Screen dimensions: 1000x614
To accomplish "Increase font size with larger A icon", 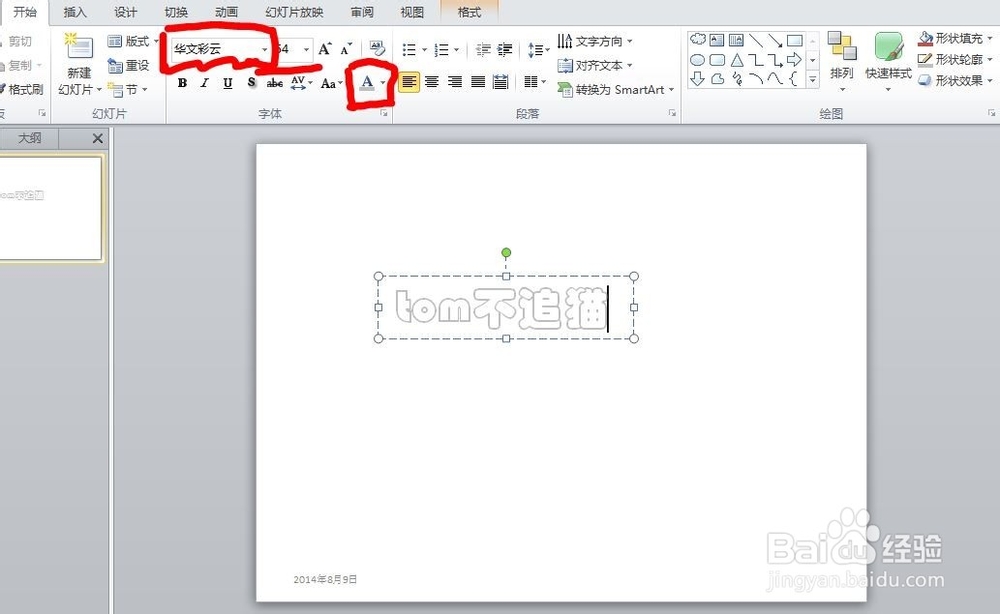I will point(325,49).
